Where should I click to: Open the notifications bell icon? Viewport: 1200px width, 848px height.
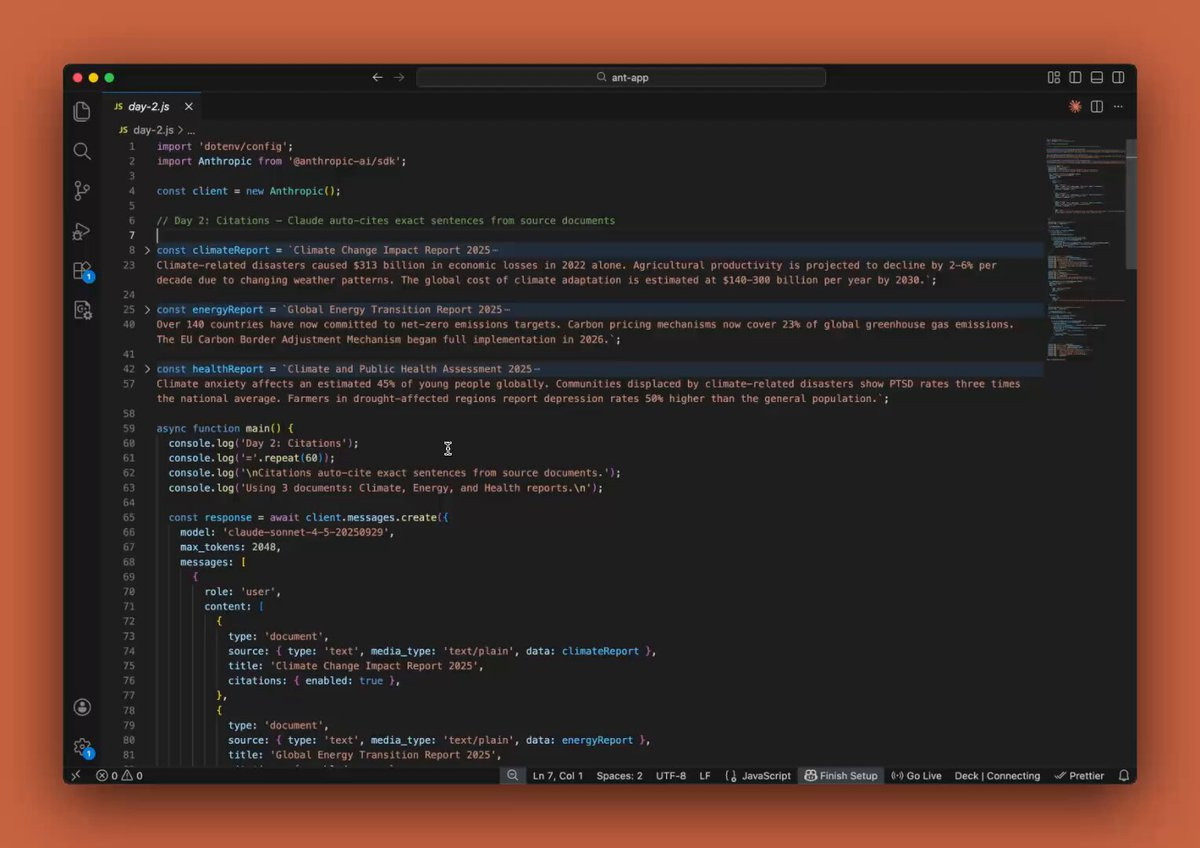1124,775
